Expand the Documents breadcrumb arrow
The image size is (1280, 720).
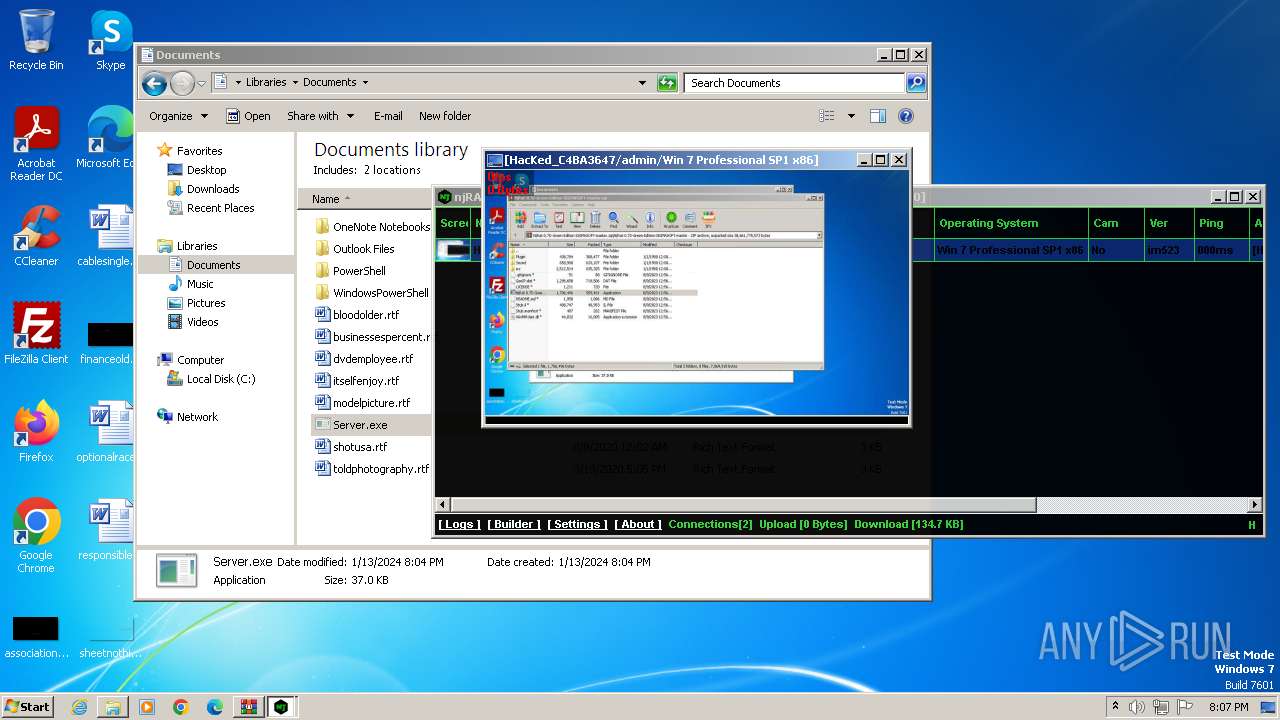coord(365,83)
